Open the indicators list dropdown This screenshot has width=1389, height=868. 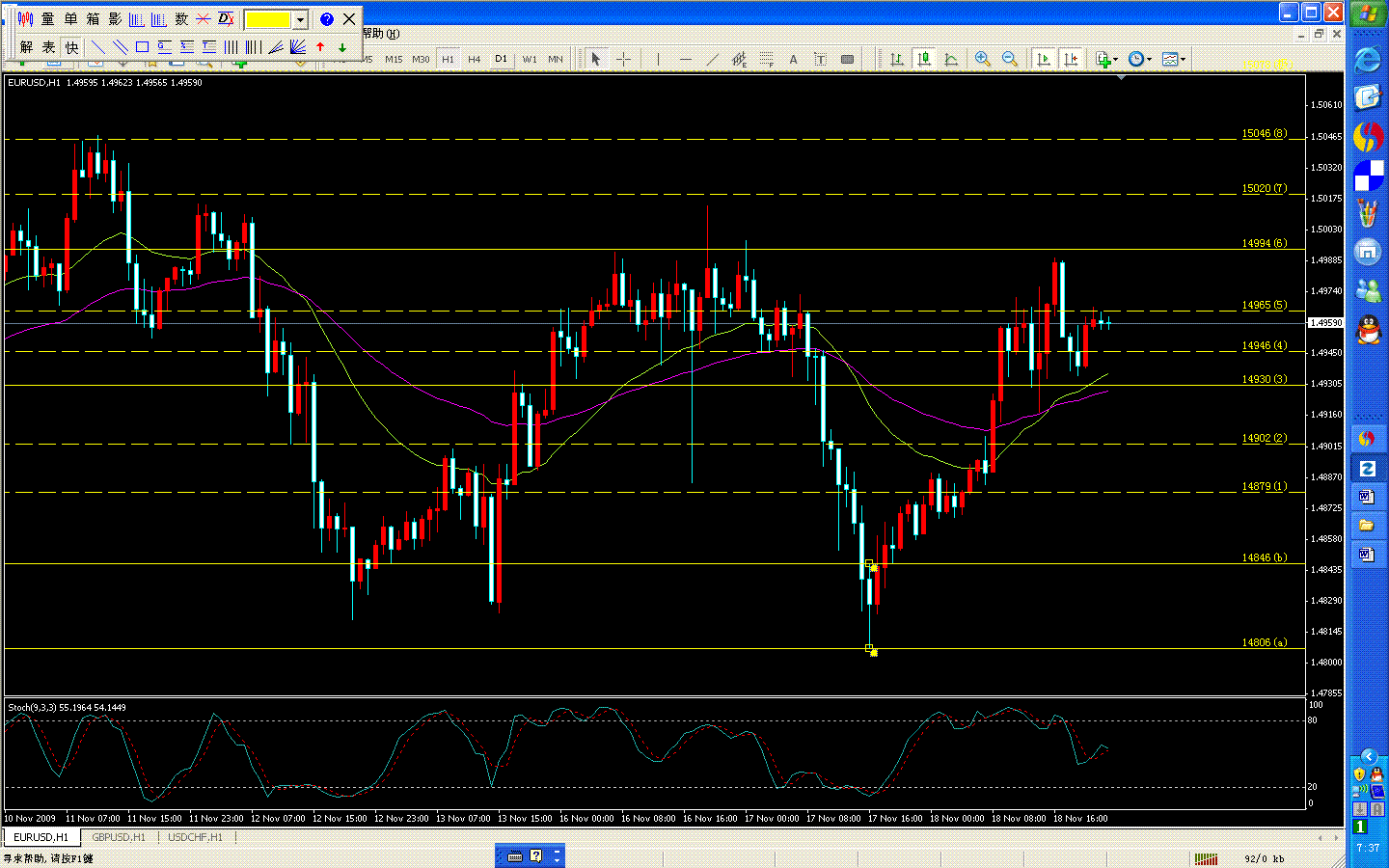[x=1106, y=60]
